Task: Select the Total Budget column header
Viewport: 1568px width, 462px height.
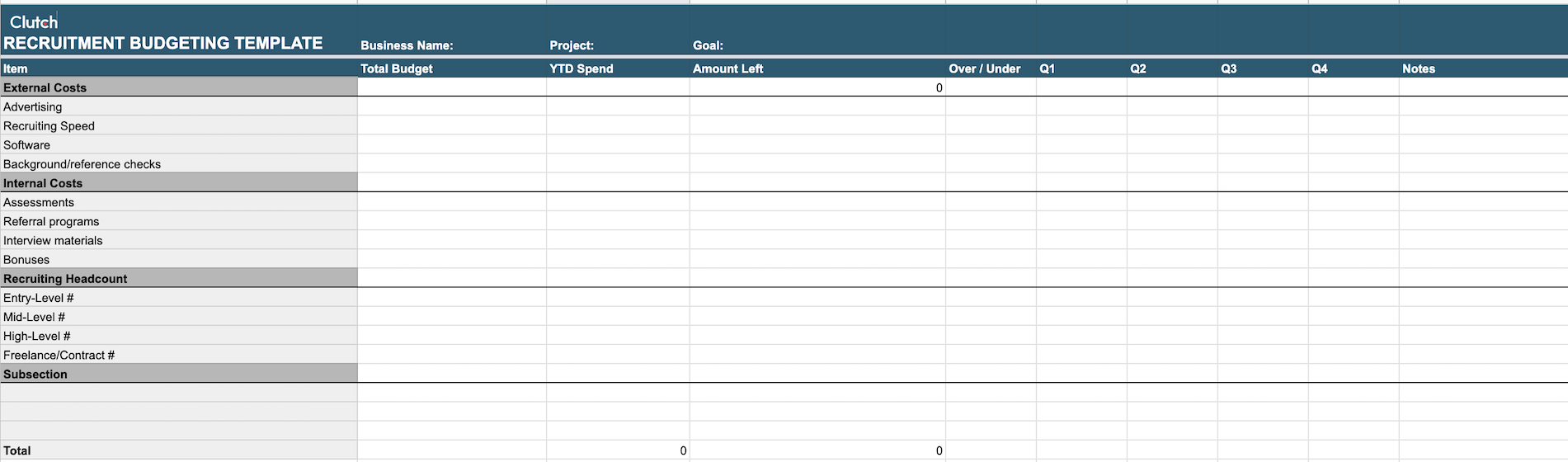Action: [397, 68]
